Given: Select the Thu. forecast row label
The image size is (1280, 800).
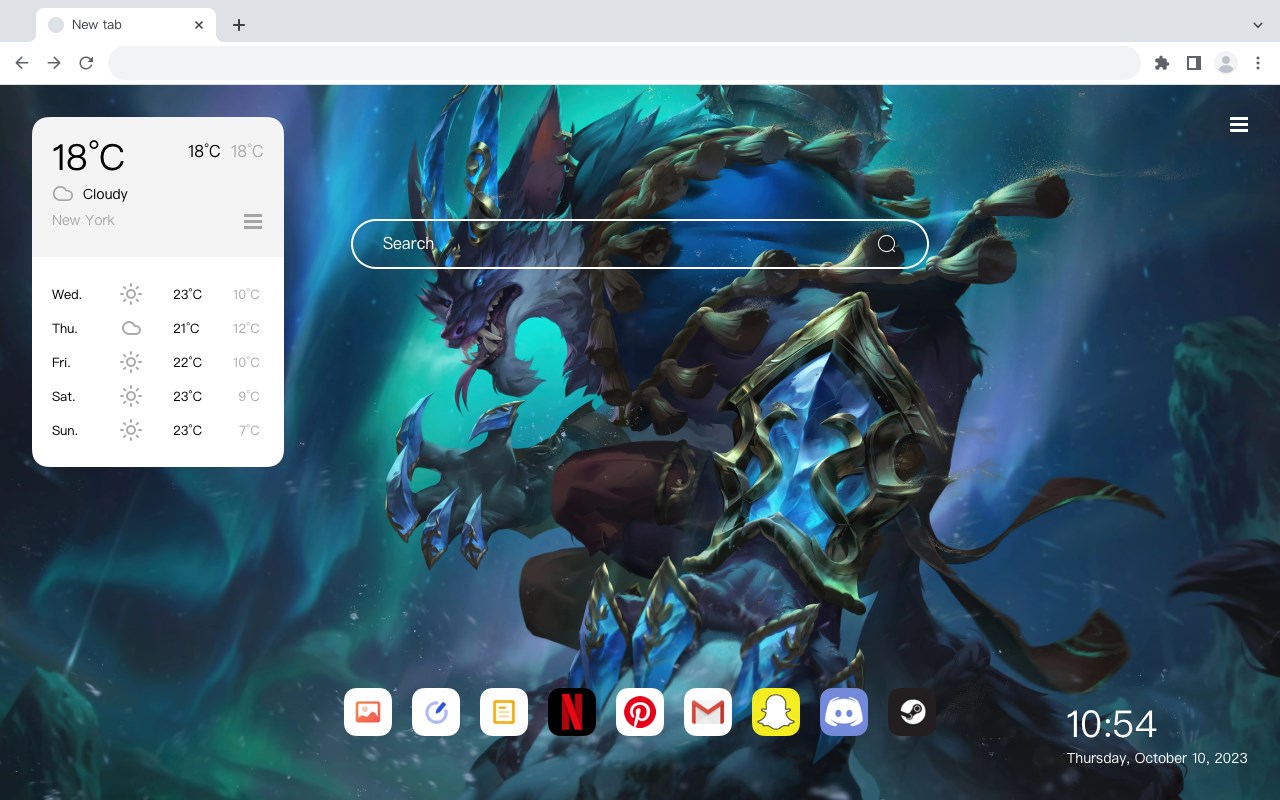Looking at the screenshot, I should (65, 328).
